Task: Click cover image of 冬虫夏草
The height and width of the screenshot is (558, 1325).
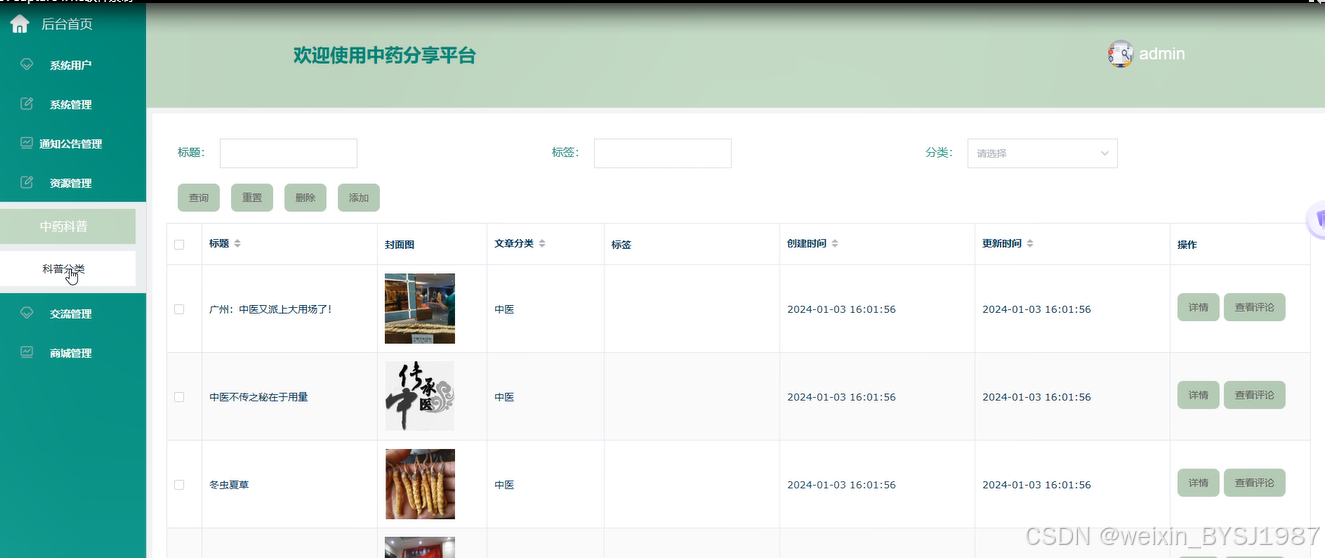Action: (420, 484)
